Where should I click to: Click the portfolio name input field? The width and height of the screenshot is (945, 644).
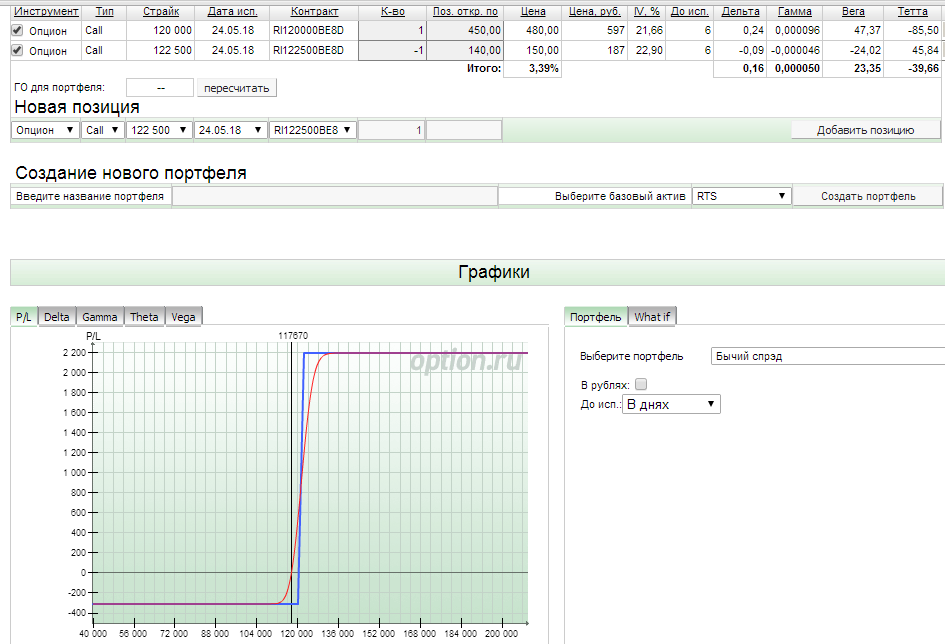tap(334, 196)
